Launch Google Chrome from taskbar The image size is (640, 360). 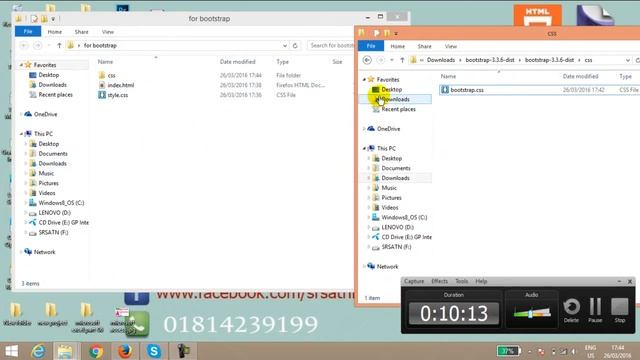96,351
